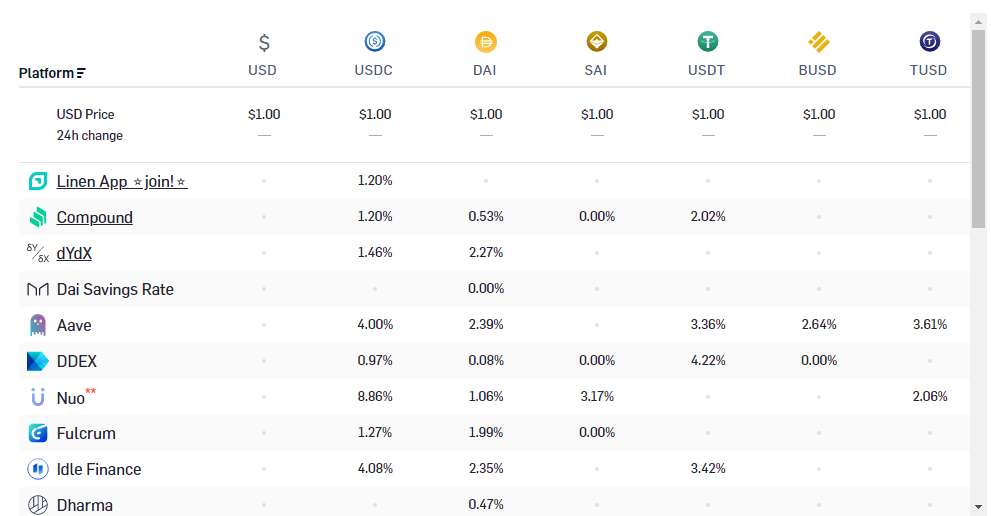Click the DAI coin icon
Image resolution: width=991 pixels, height=516 pixels.
(486, 42)
